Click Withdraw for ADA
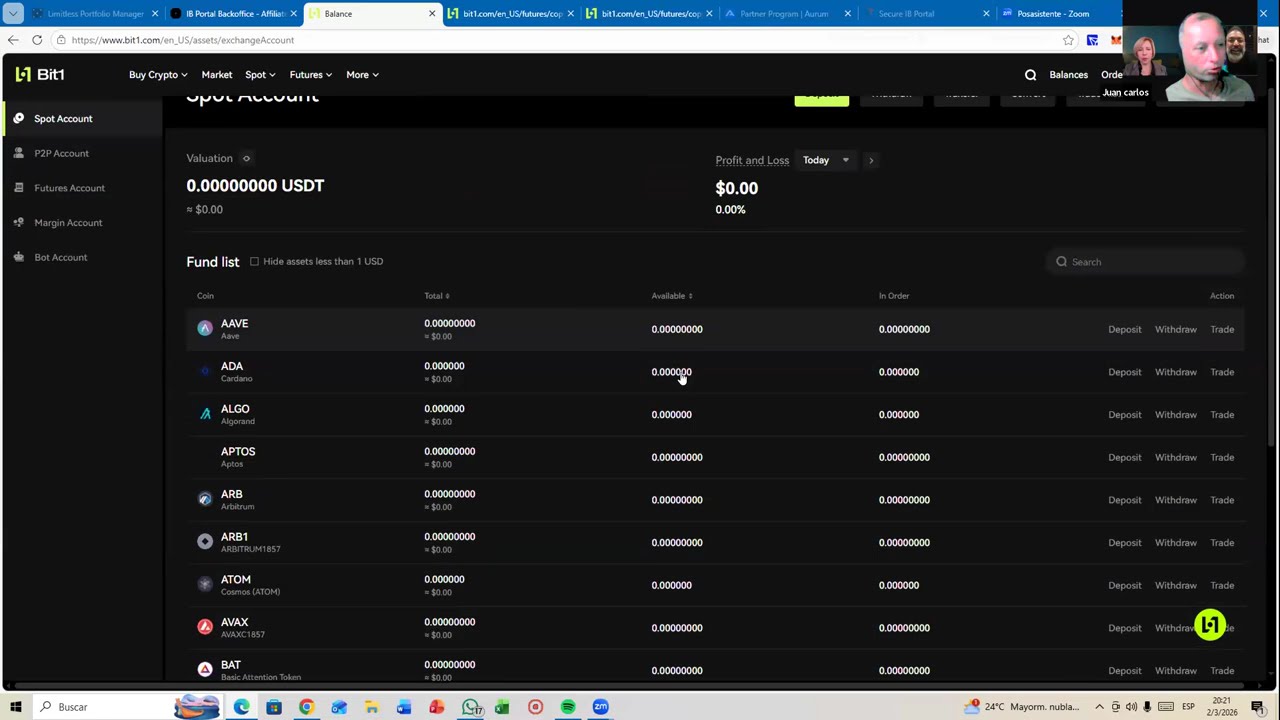 [x=1175, y=372]
